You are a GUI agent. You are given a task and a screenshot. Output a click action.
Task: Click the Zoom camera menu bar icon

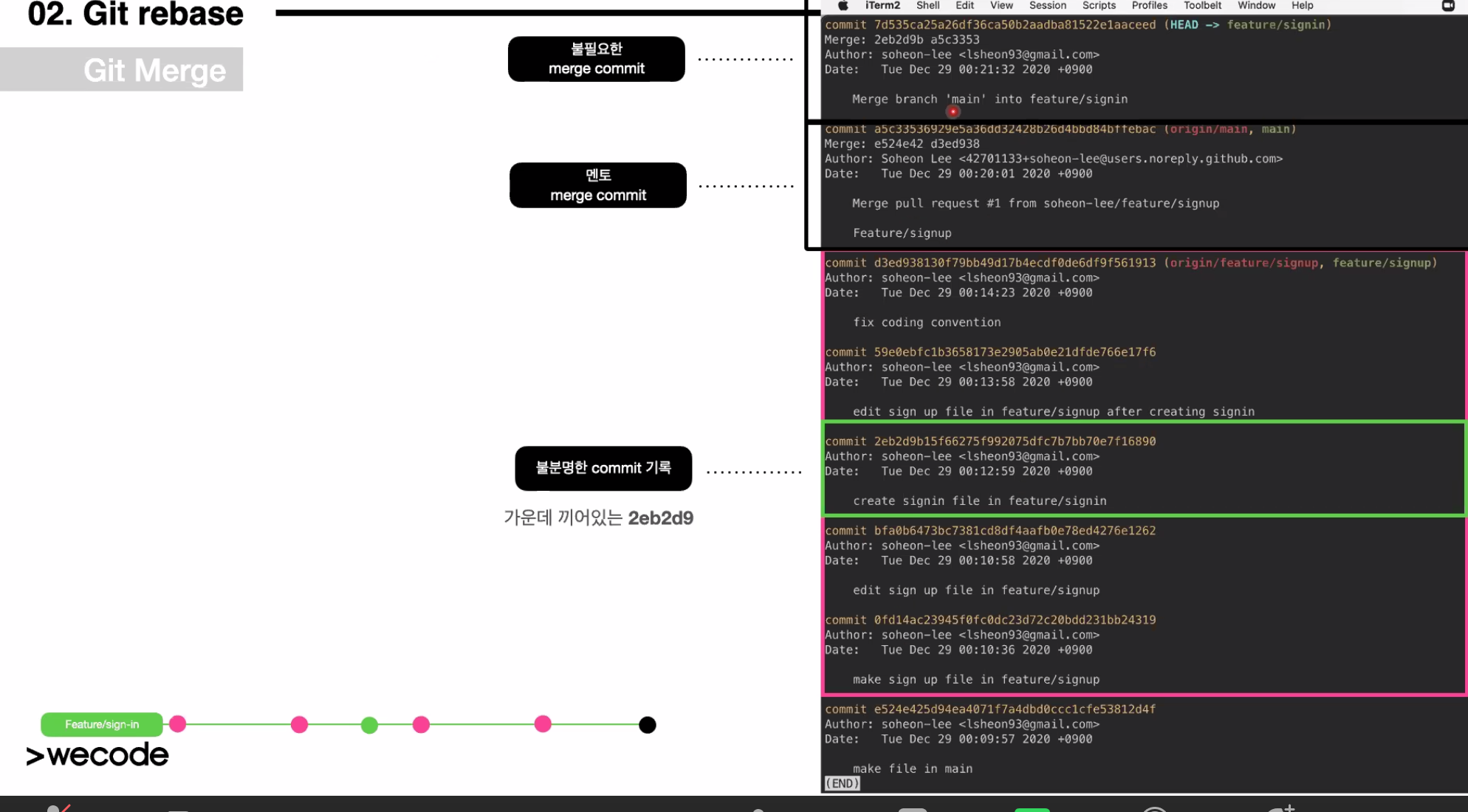click(x=1448, y=6)
